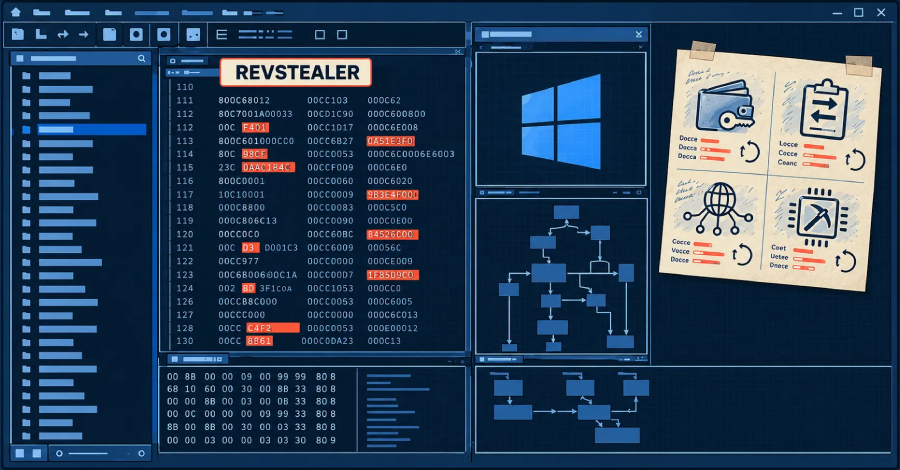Click the refresh arrow beside the wallet entries
Screen dimensions: 900x470
[x=750, y=152]
